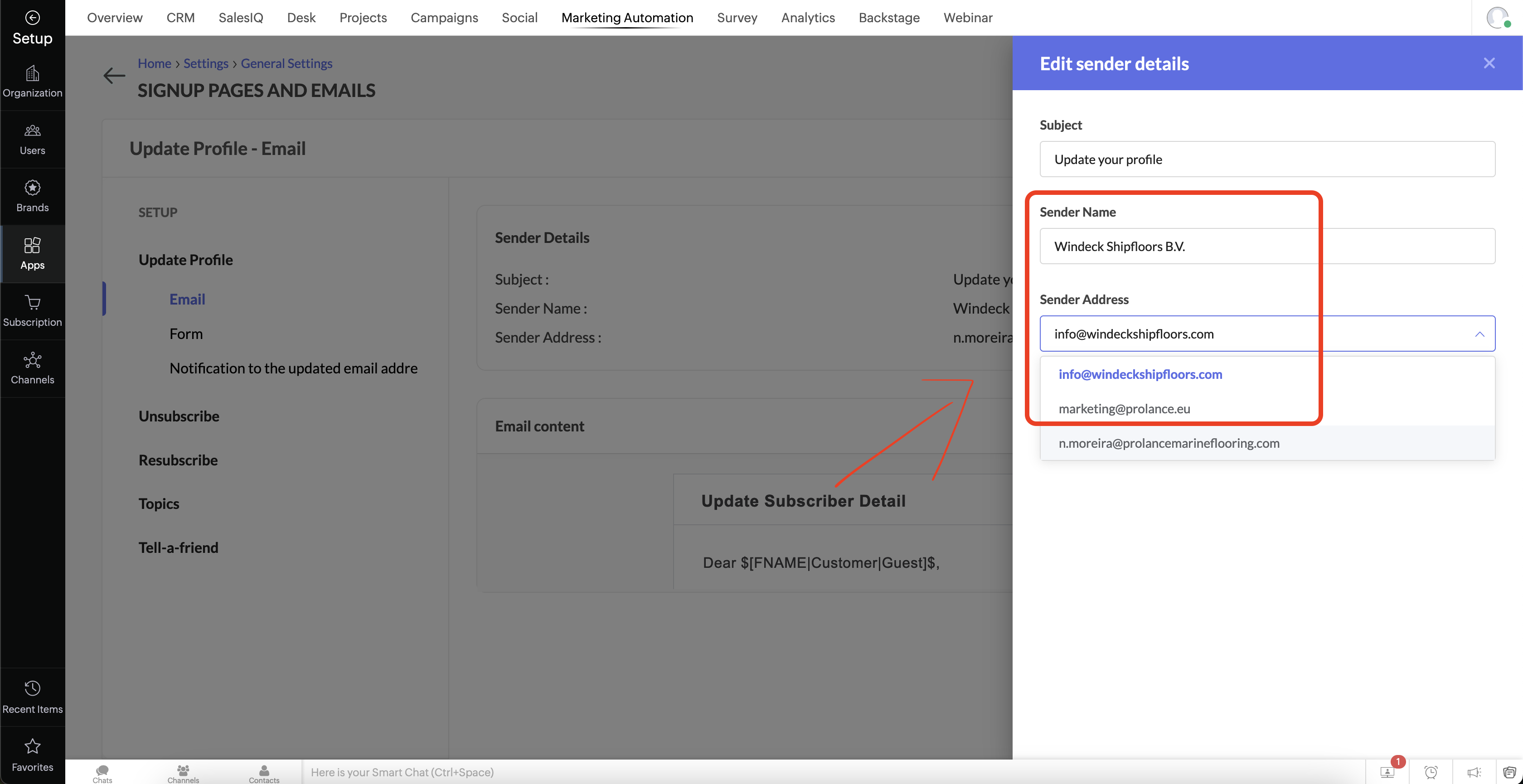1523x784 pixels.
Task: Open the Chats icon in the bottom bar
Action: tap(102, 771)
